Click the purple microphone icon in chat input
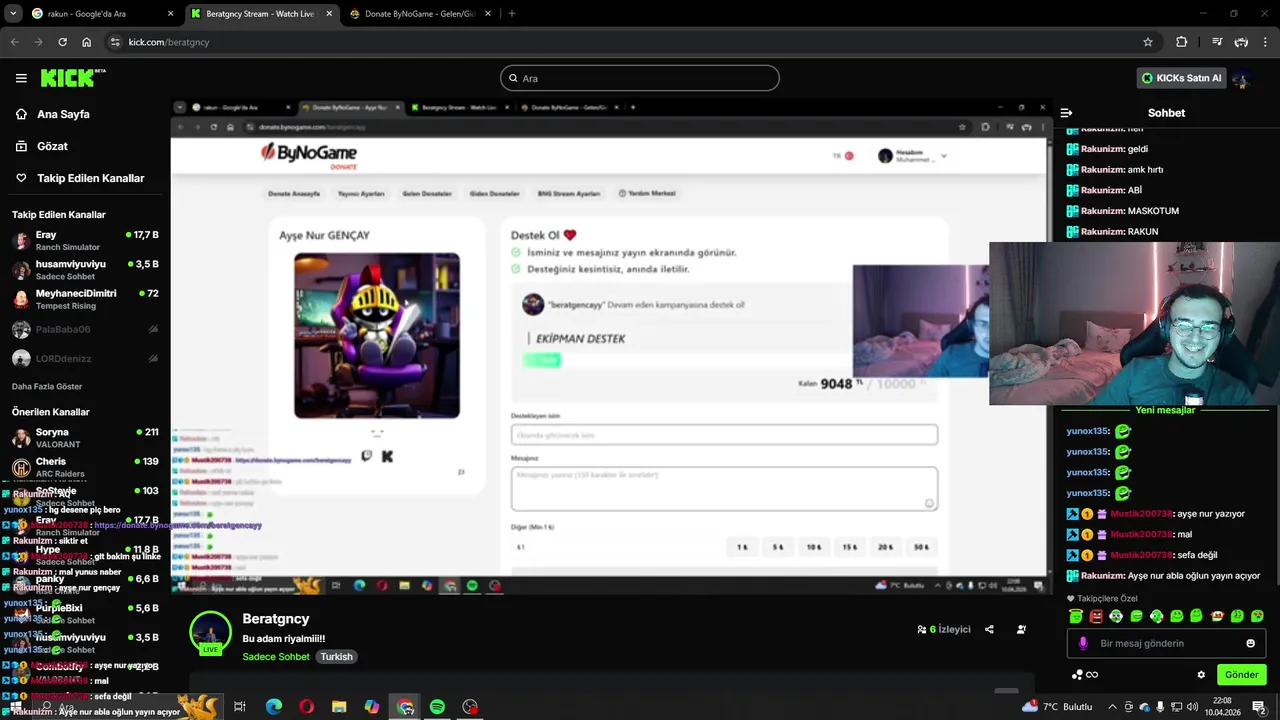1280x720 pixels. (1083, 643)
